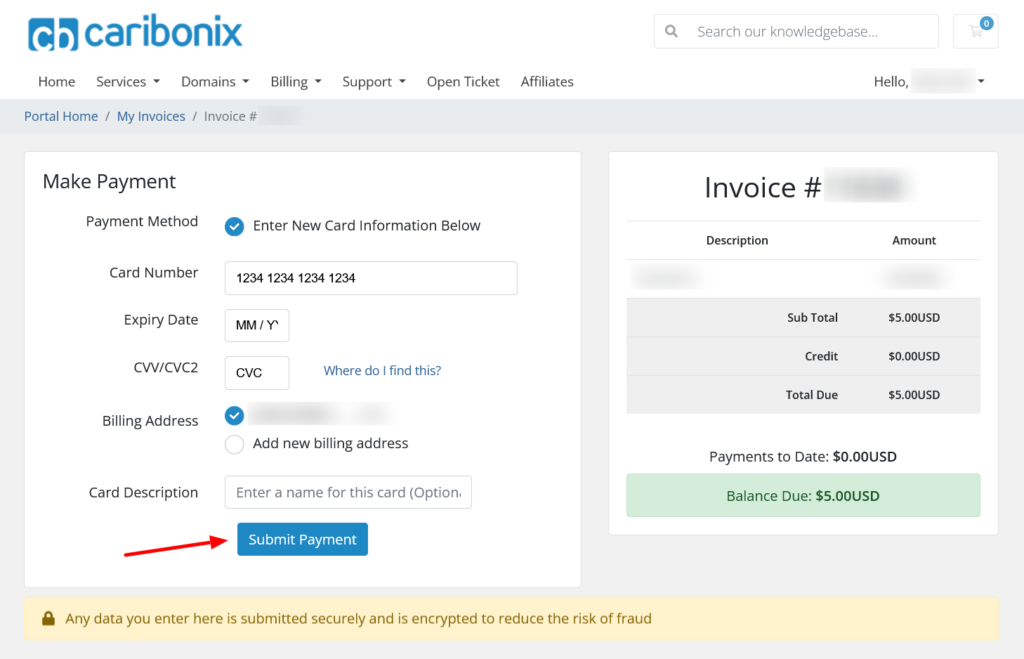Image resolution: width=1024 pixels, height=659 pixels.
Task: Open the Support dropdown menu
Action: click(373, 82)
